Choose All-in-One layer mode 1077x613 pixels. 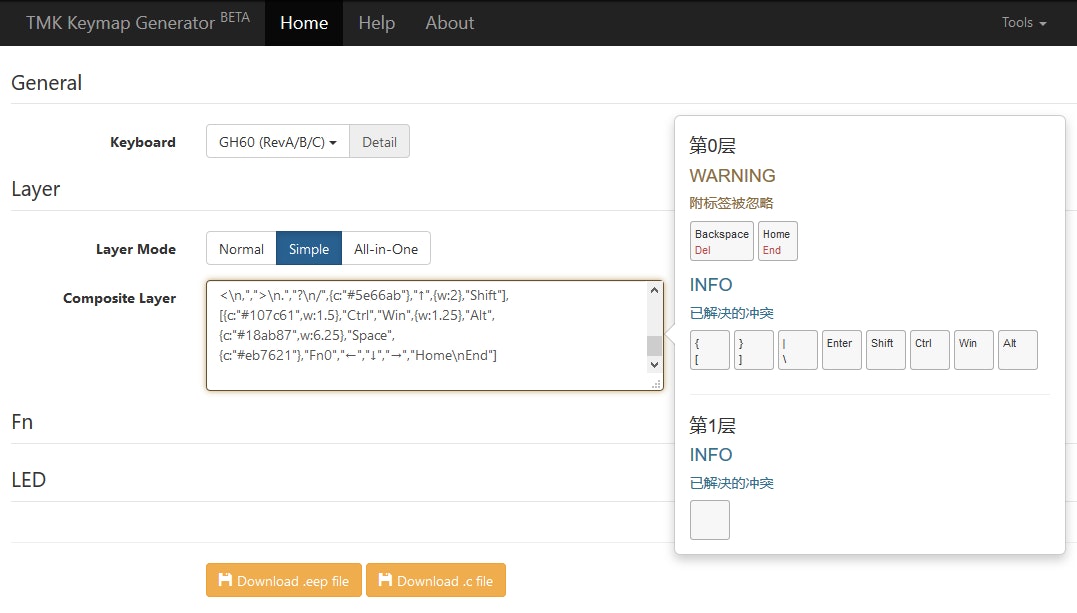[386, 249]
